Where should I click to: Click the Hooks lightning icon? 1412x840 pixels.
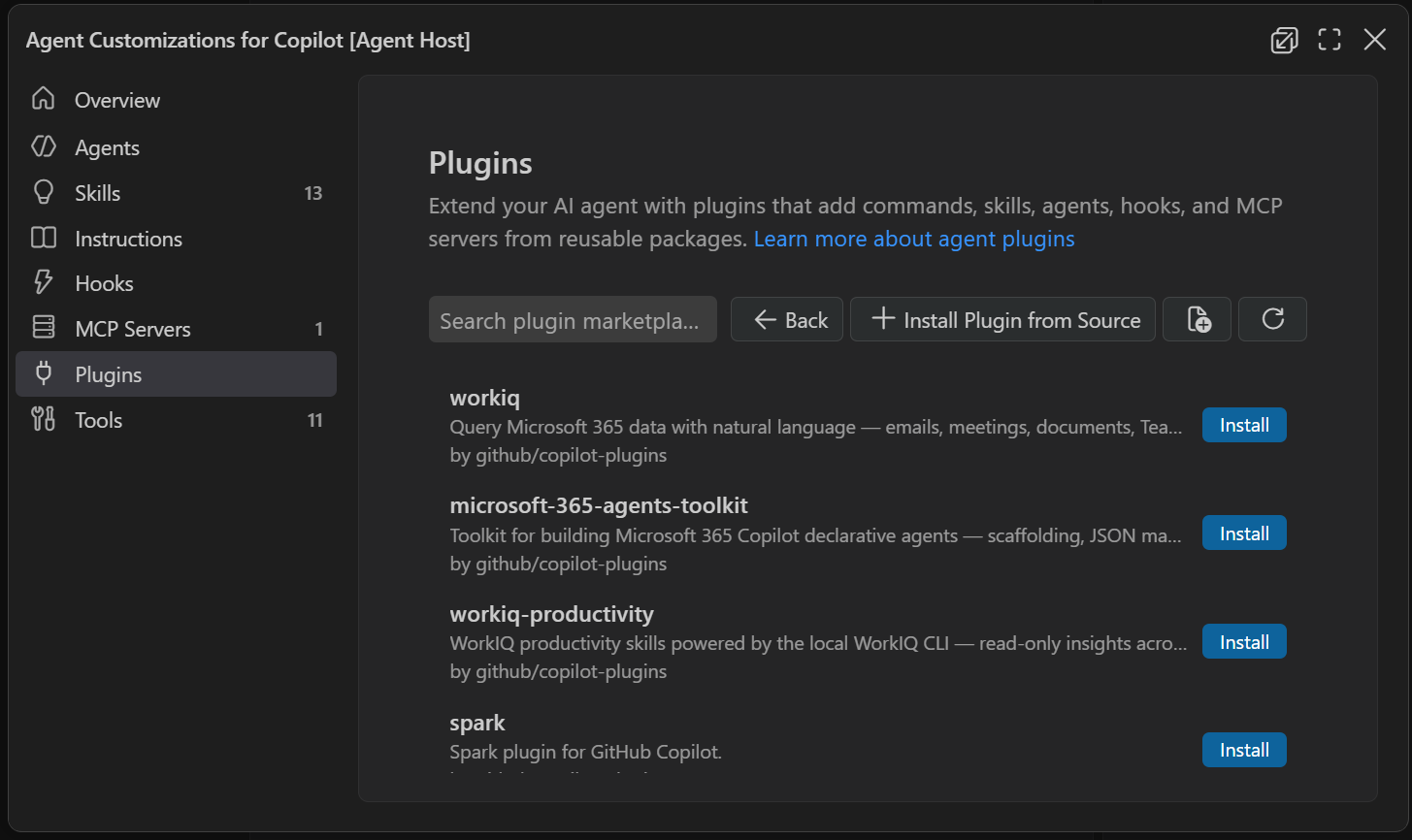pos(43,282)
